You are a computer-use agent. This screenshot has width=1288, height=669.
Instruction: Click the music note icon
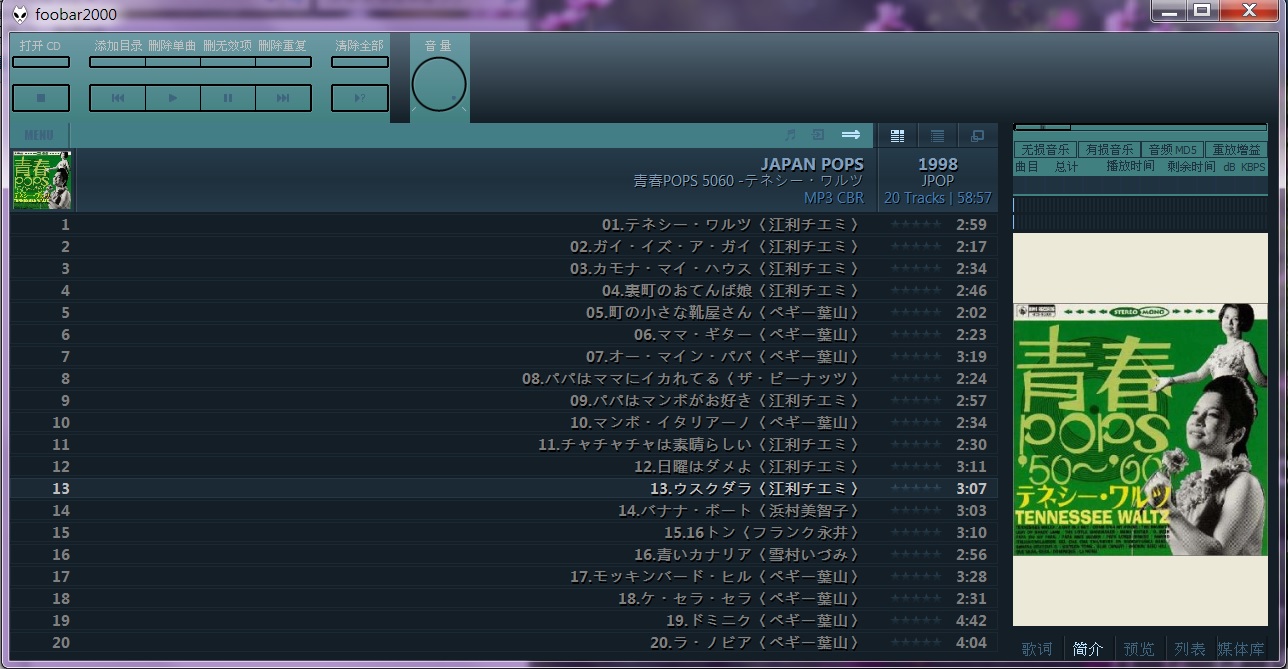[x=790, y=135]
